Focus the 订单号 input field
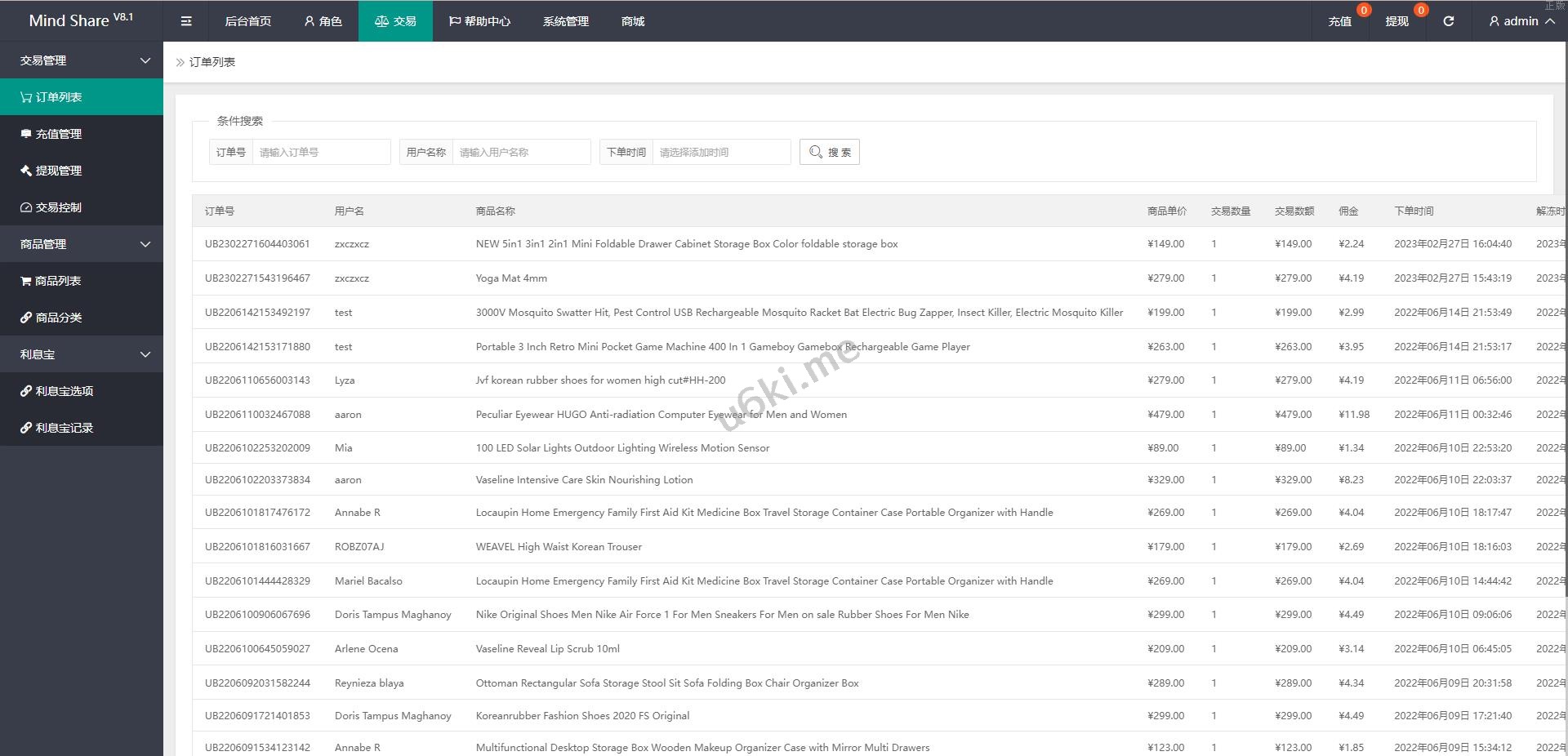This screenshot has width=1568, height=756. tap(321, 152)
